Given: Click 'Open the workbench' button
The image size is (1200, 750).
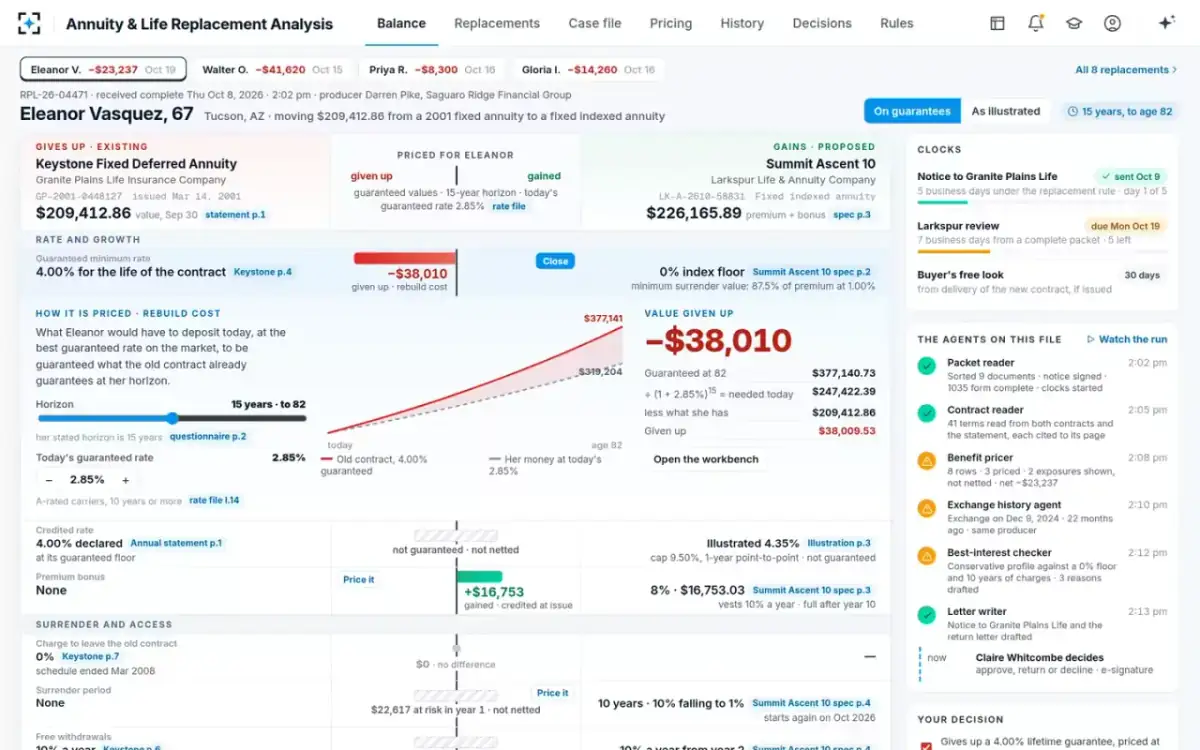Looking at the screenshot, I should [706, 459].
